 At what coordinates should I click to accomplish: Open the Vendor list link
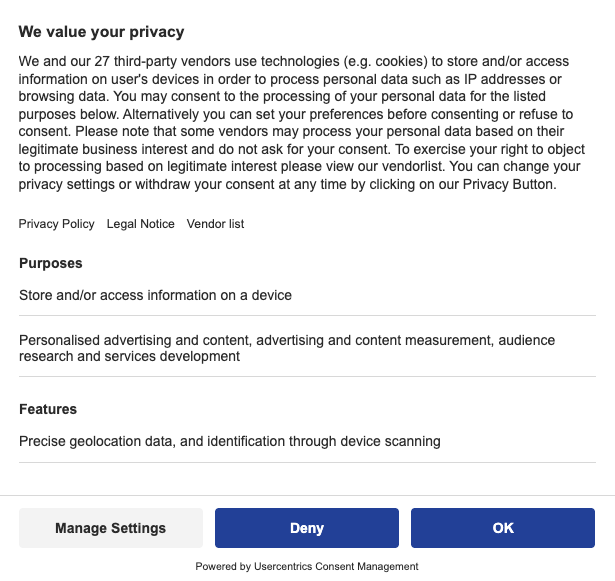215,224
